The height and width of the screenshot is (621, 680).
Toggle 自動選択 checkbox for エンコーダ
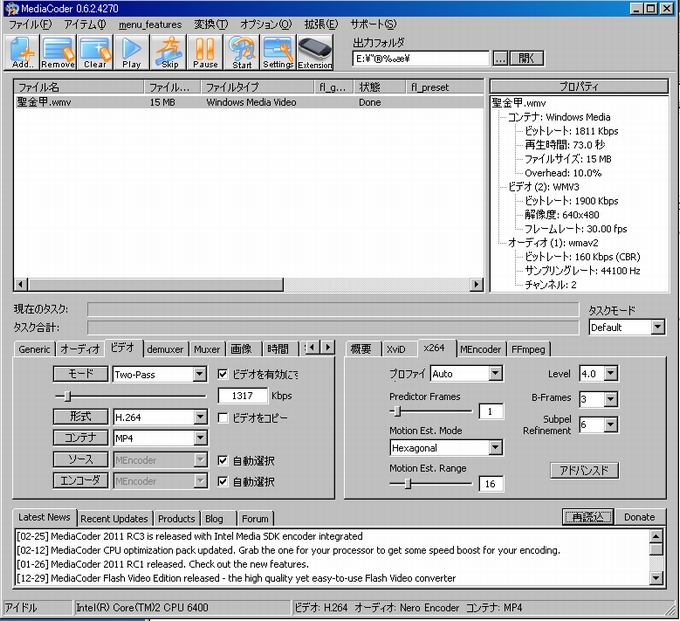[222, 481]
